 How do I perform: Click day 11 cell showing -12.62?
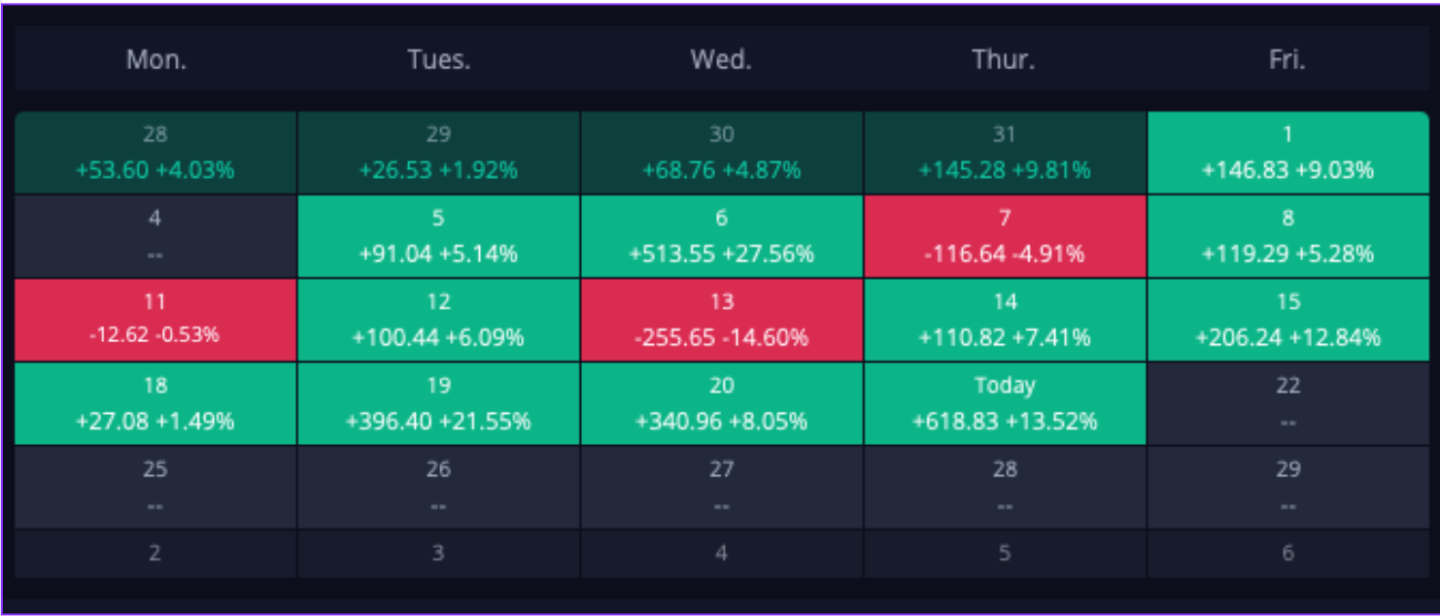tap(155, 320)
